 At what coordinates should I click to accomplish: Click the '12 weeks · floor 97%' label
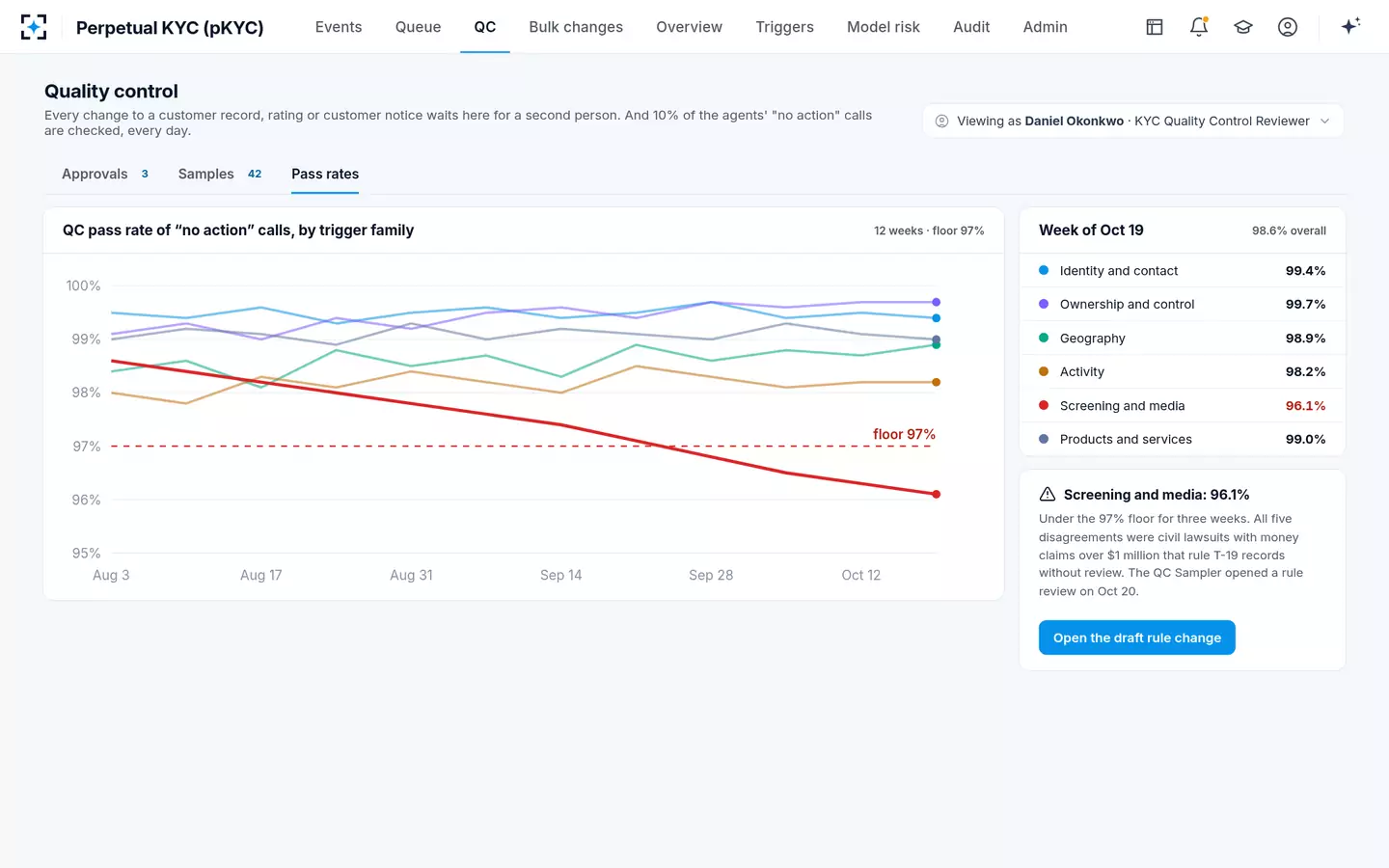coord(929,231)
